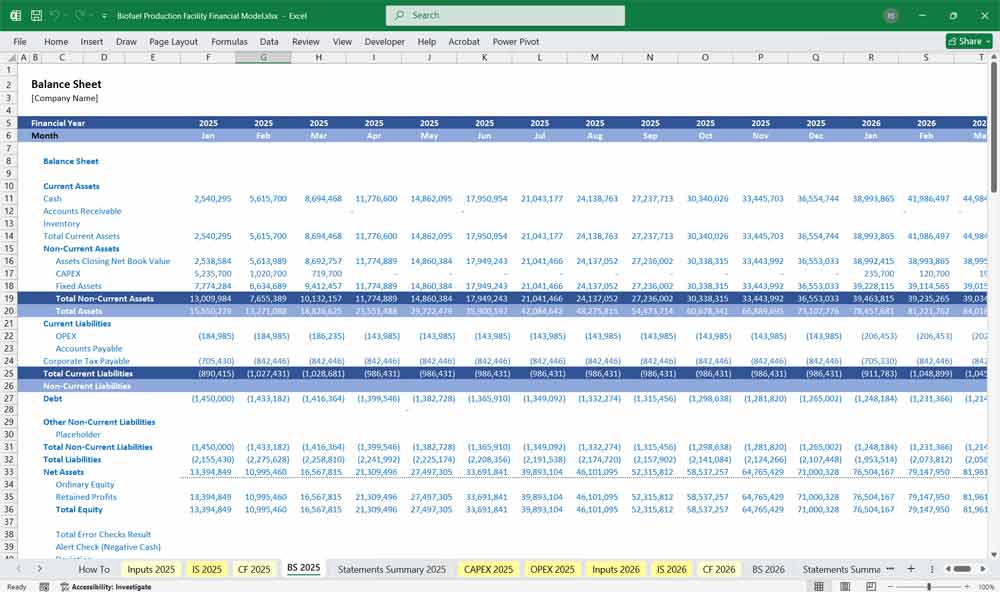1000x592 pixels.
Task: Expand the Undo history dropdown arrow
Action: [65, 15]
